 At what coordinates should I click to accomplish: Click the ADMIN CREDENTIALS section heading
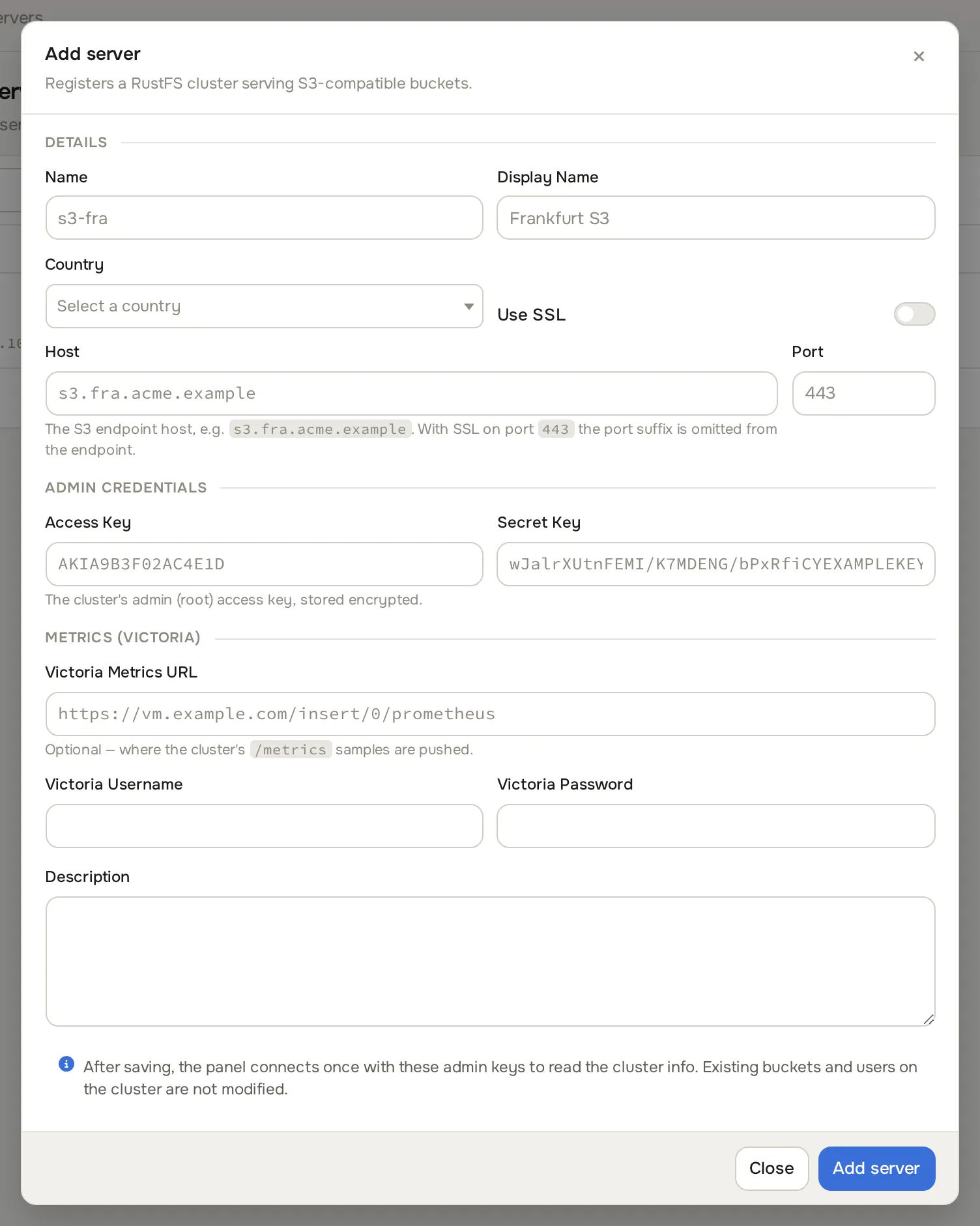pos(126,488)
